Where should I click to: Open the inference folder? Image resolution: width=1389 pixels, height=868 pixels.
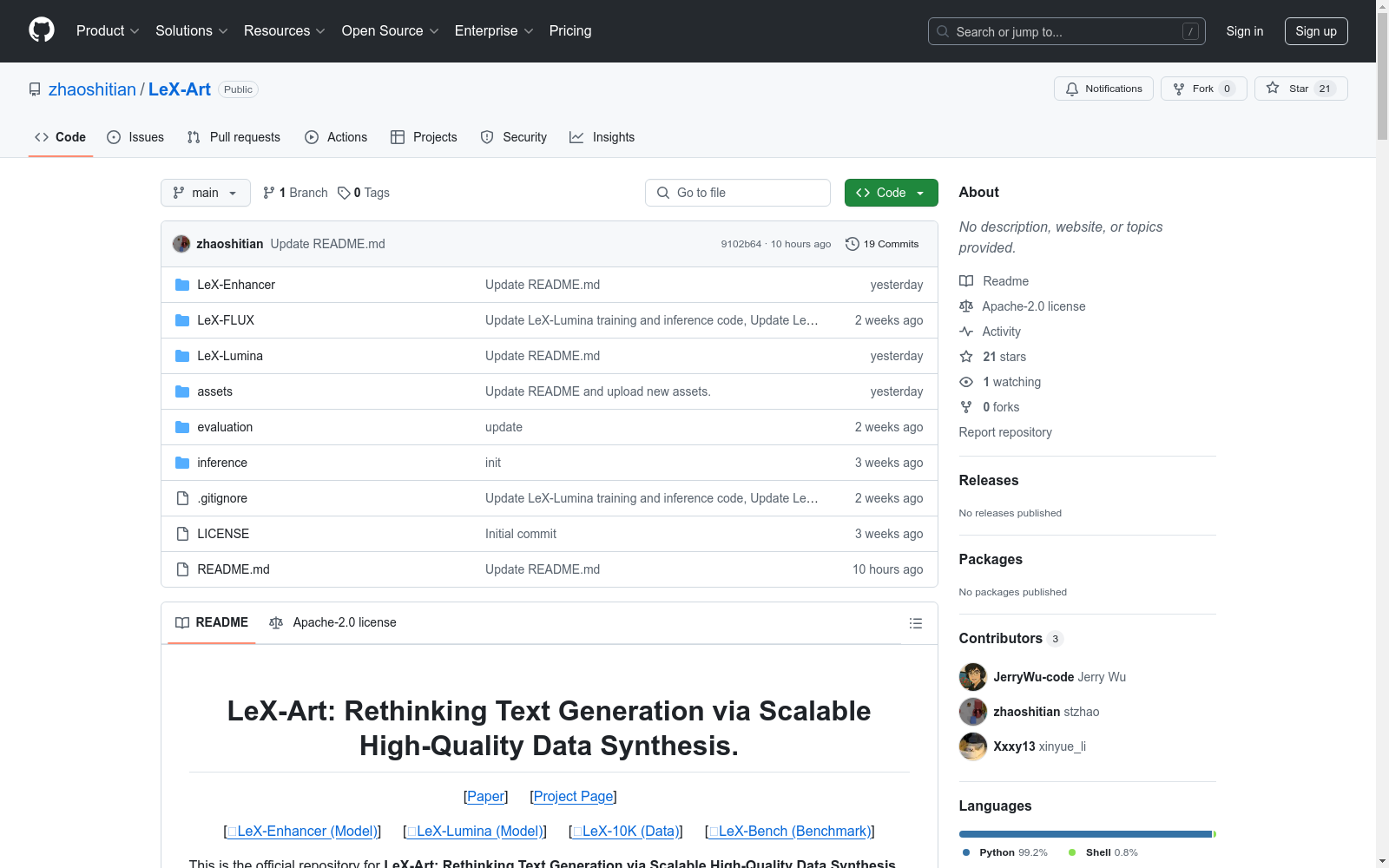(222, 463)
